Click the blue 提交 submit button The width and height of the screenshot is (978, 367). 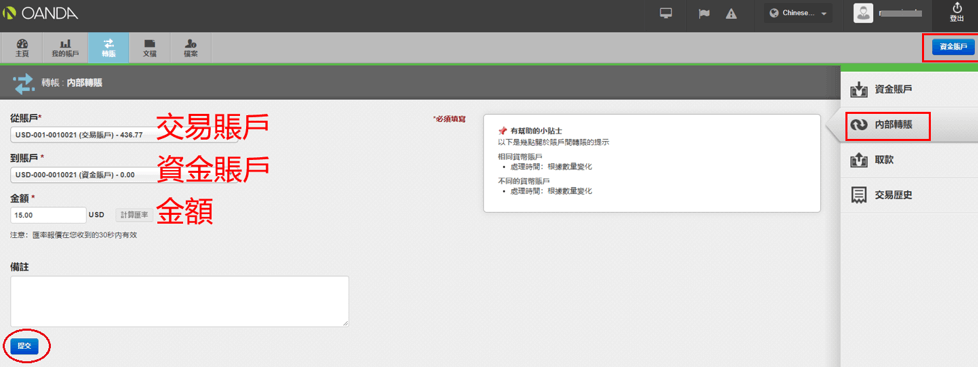24,345
